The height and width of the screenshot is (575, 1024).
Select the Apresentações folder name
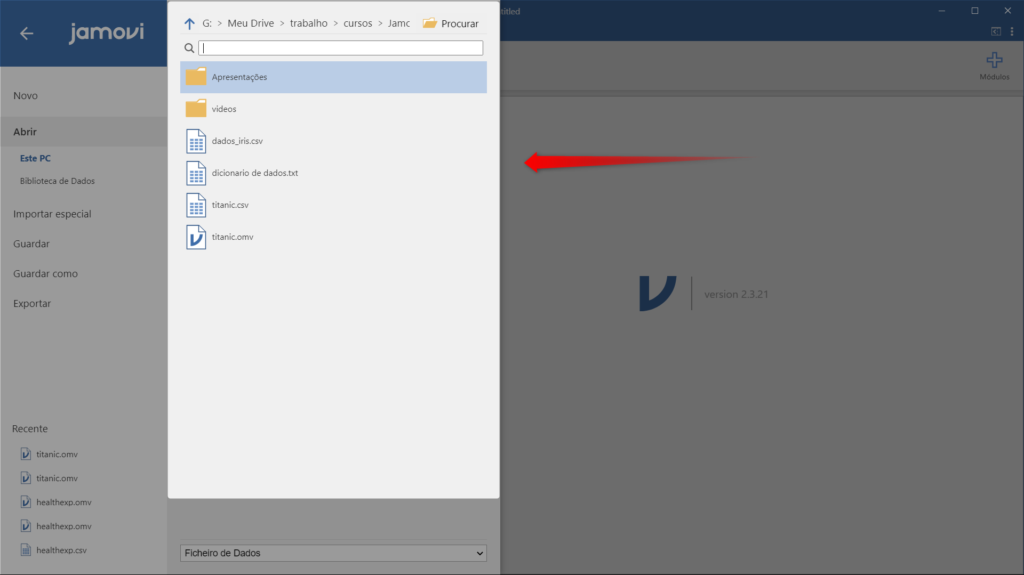(239, 77)
